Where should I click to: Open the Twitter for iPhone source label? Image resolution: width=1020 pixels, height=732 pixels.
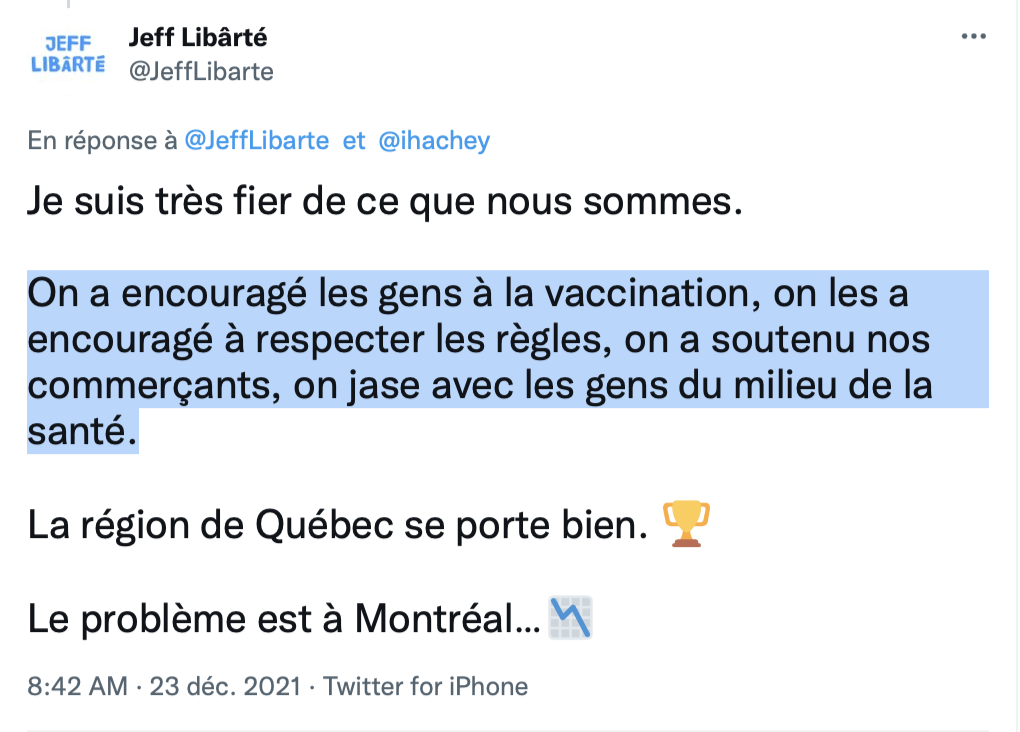point(425,686)
